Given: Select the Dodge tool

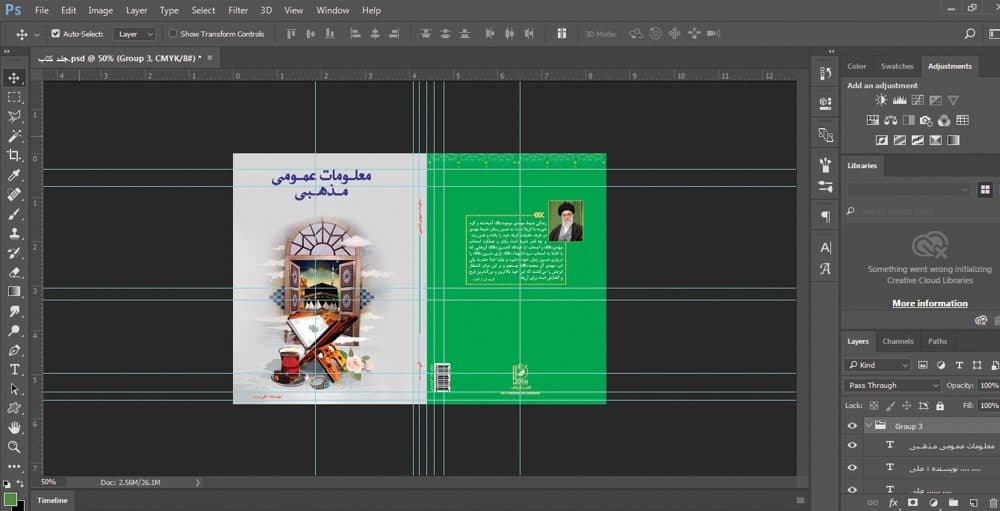Looking at the screenshot, I should coord(13,330).
